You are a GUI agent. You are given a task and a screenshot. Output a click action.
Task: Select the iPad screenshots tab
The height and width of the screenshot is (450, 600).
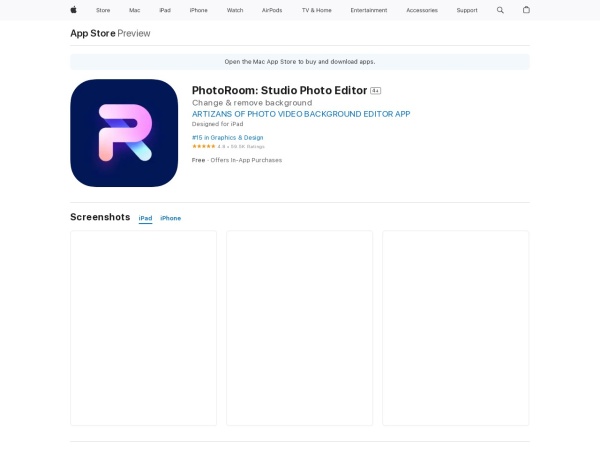(x=145, y=218)
